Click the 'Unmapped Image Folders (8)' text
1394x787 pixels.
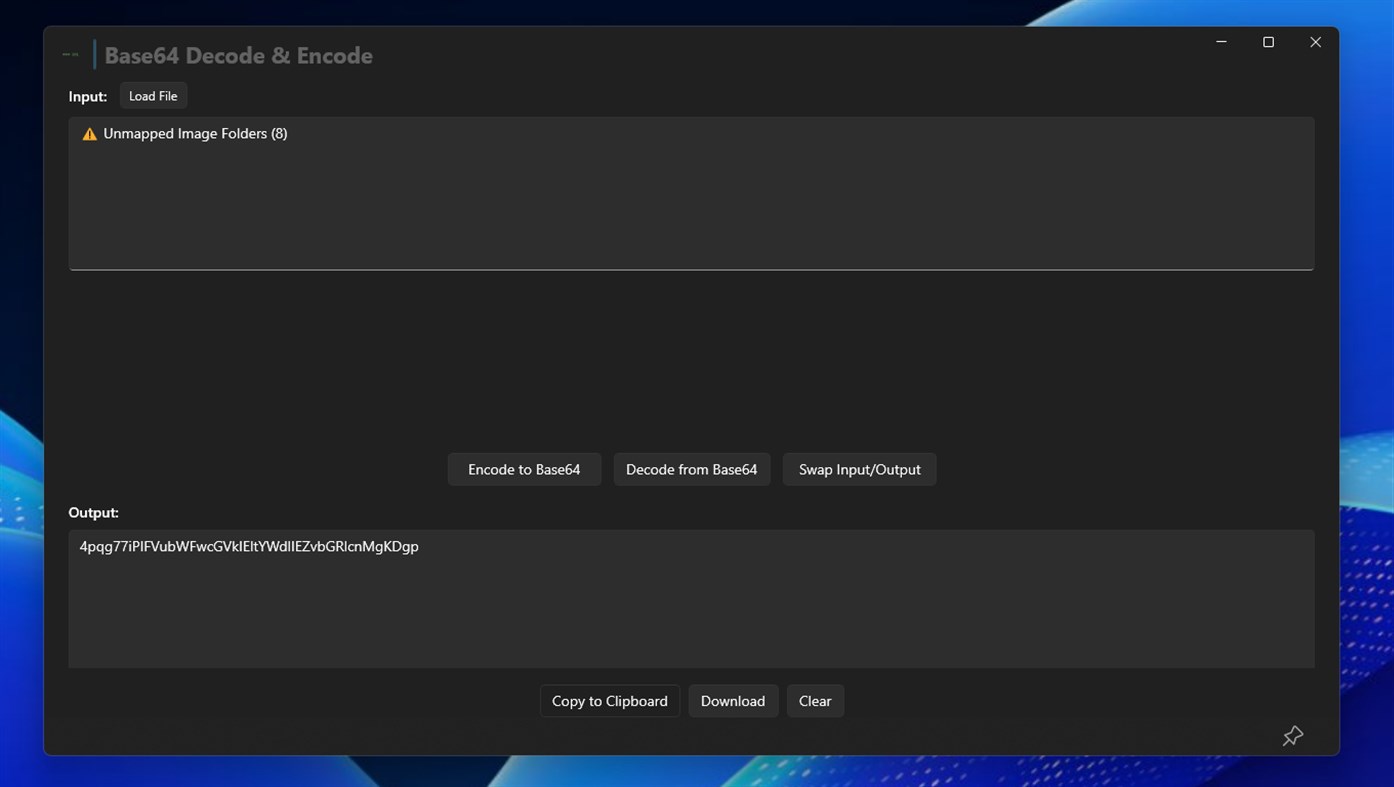point(195,134)
